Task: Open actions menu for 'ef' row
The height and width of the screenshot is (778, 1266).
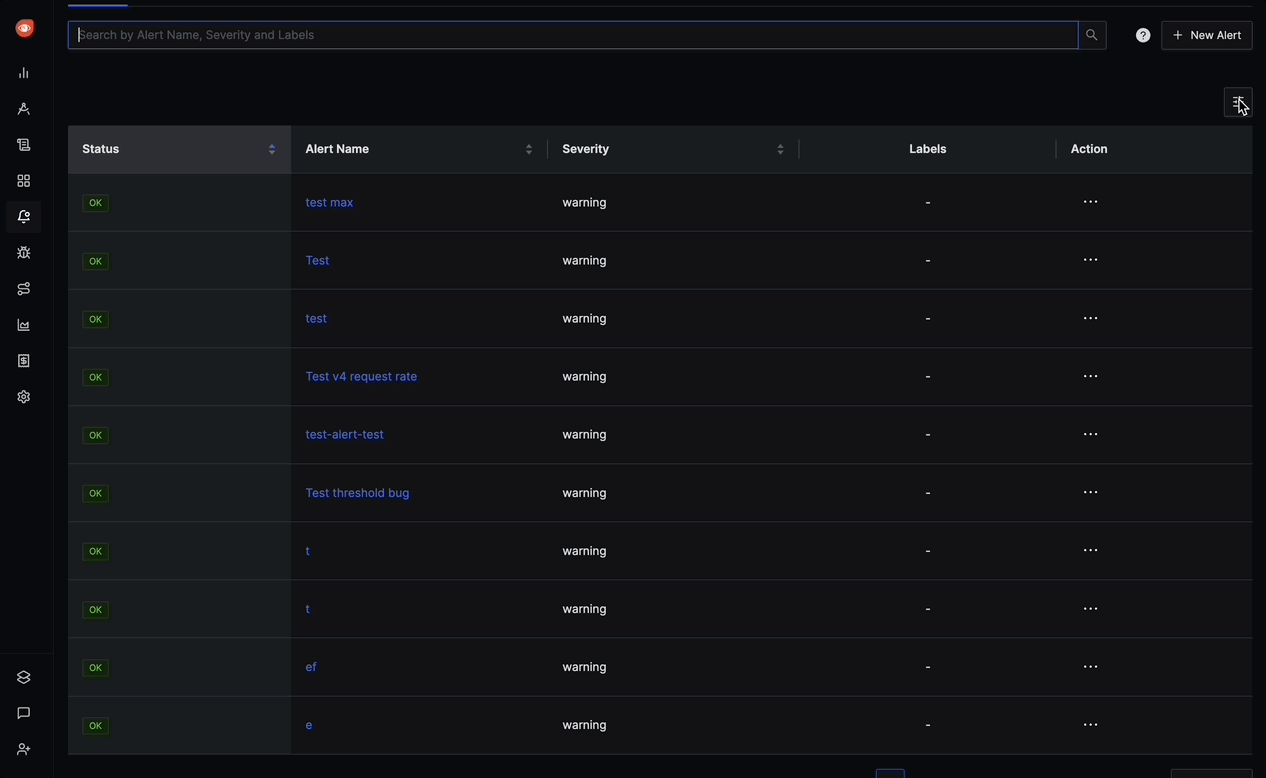Action: (x=1090, y=667)
